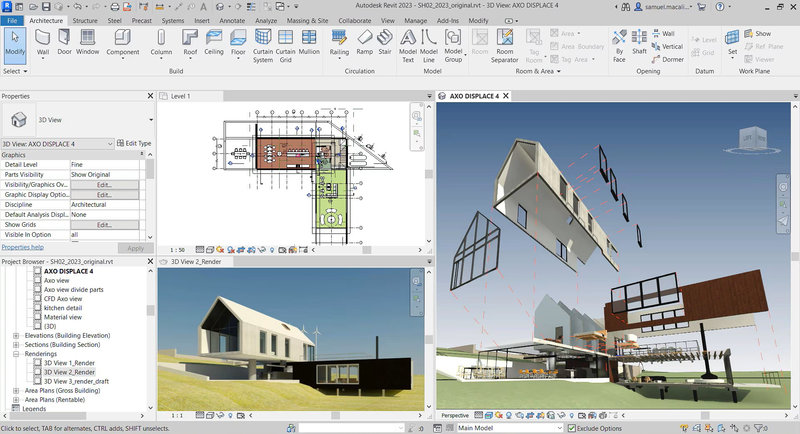Image resolution: width=800 pixels, height=434 pixels.
Task: Expand the Elevations (Building Elevation) node
Action: pyautogui.click(x=15, y=335)
